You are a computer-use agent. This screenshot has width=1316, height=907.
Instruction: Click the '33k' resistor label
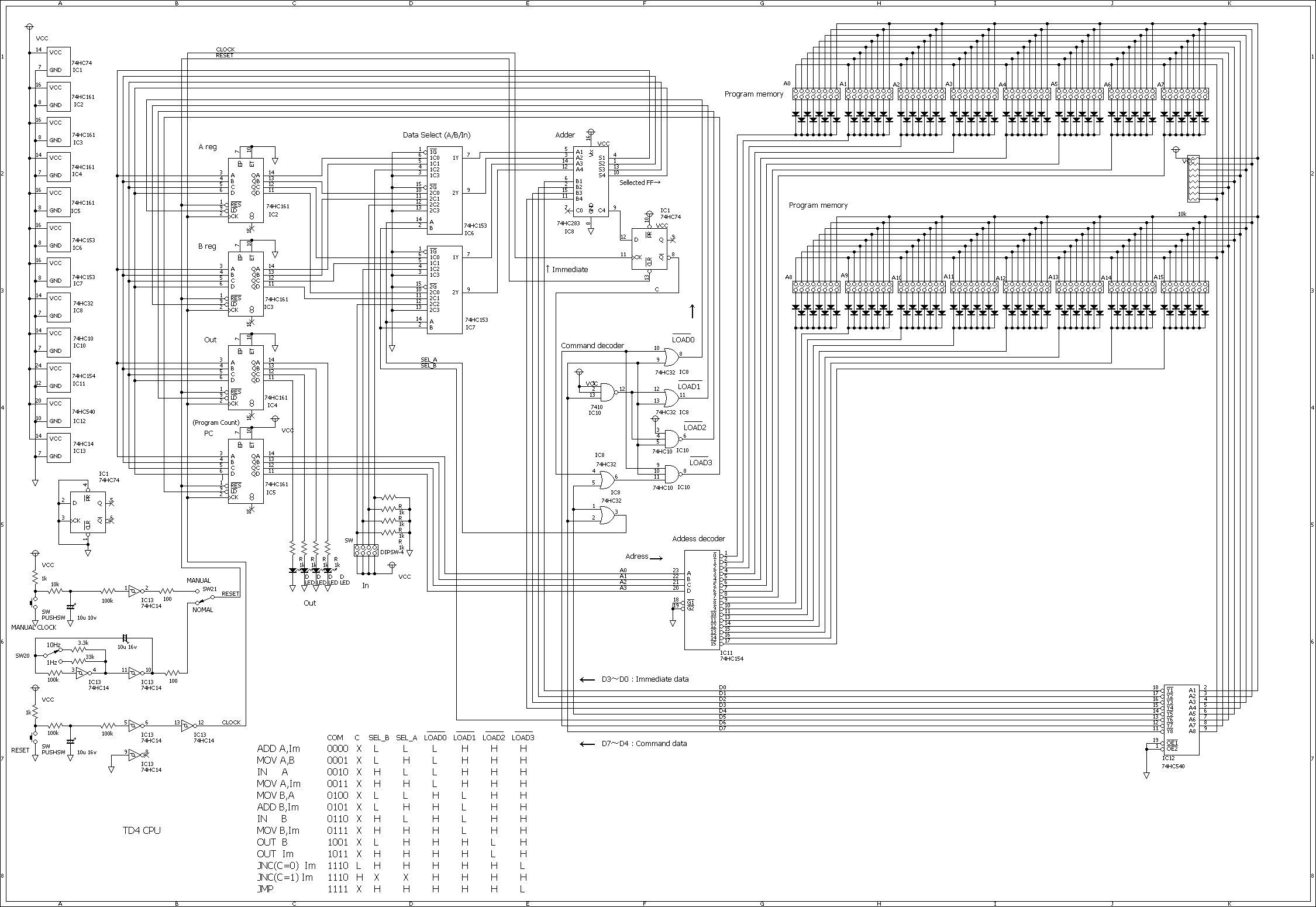pyautogui.click(x=89, y=657)
